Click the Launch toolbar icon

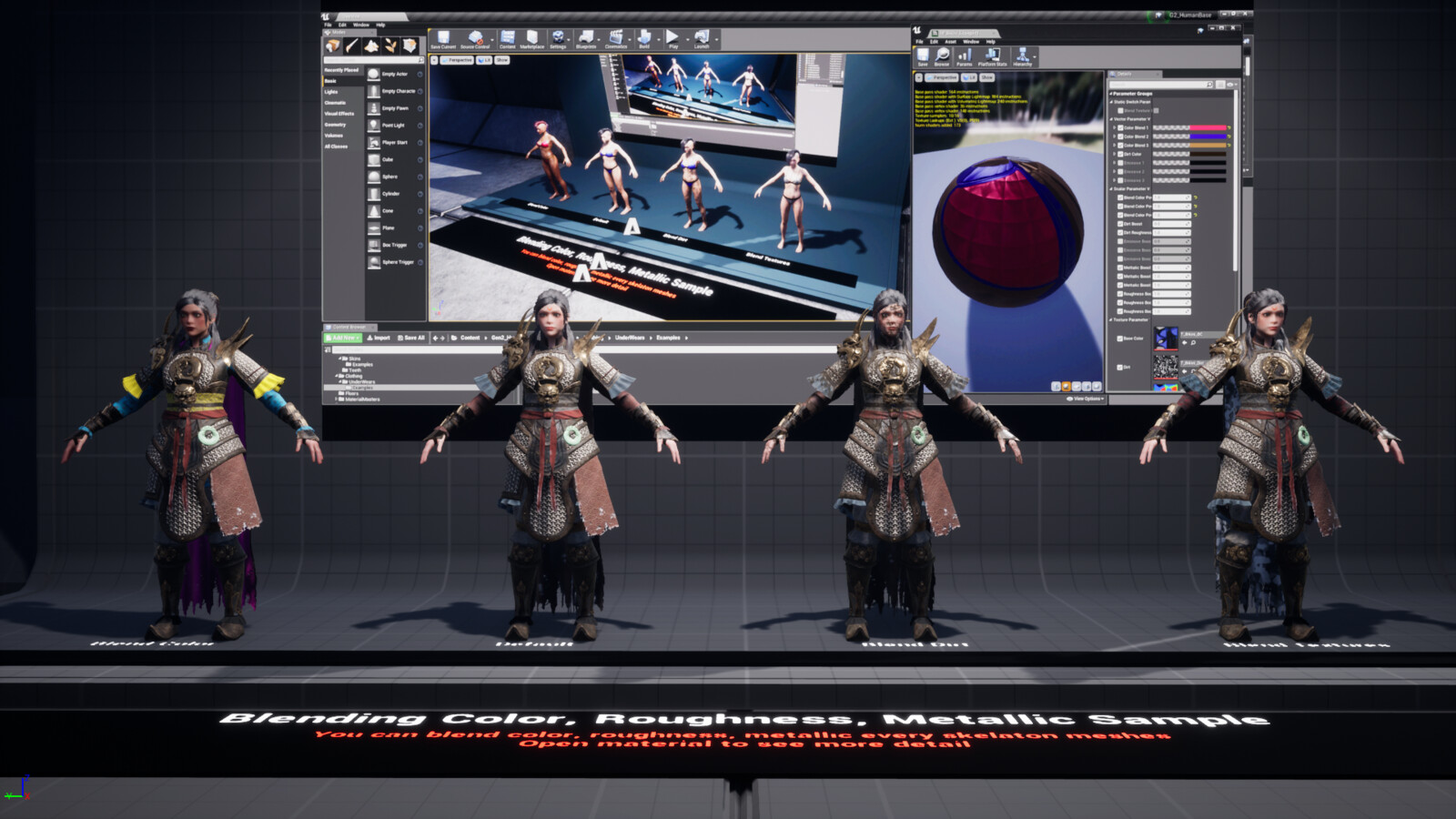pyautogui.click(x=702, y=39)
